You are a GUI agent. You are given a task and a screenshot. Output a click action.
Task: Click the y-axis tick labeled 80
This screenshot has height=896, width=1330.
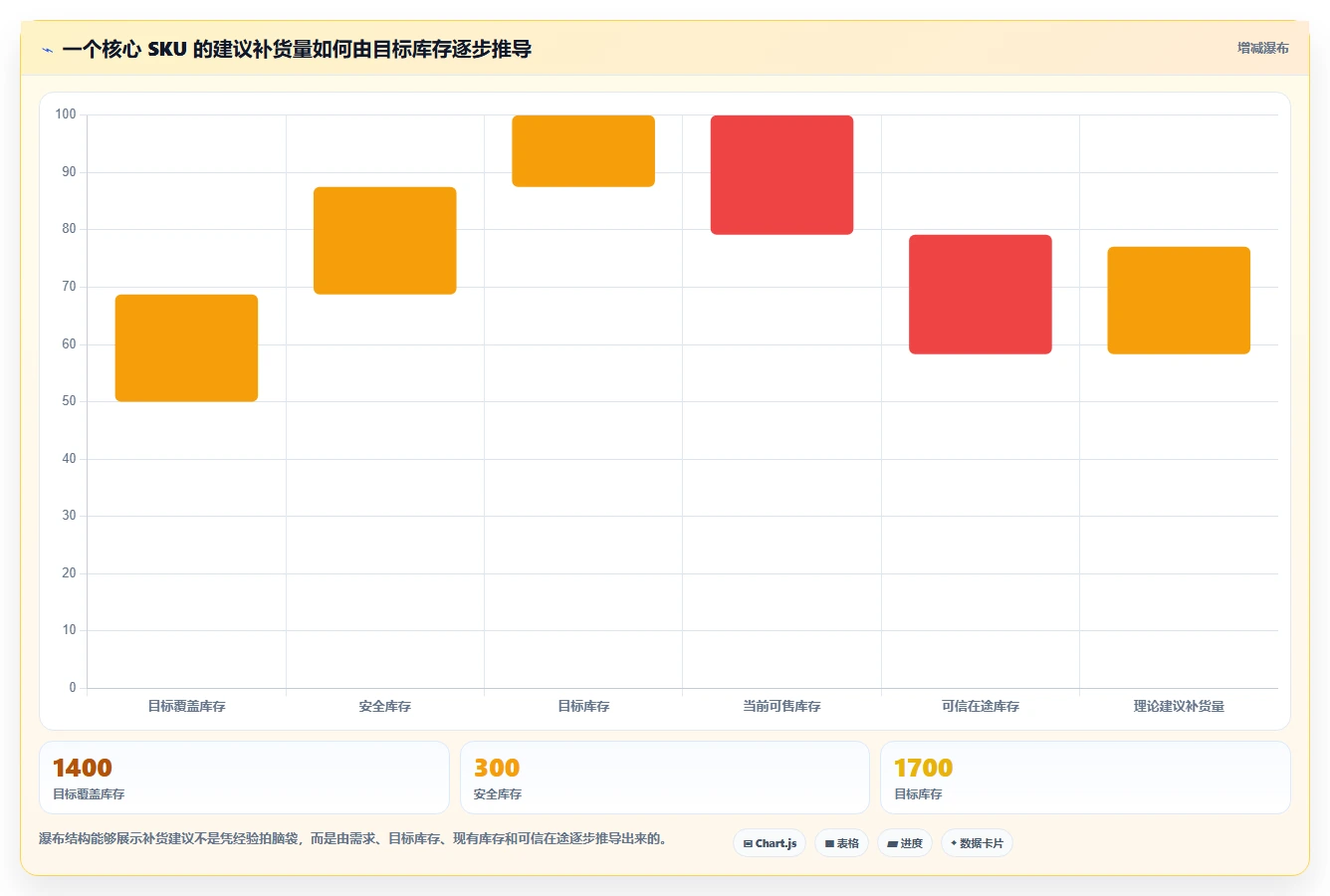click(69, 229)
